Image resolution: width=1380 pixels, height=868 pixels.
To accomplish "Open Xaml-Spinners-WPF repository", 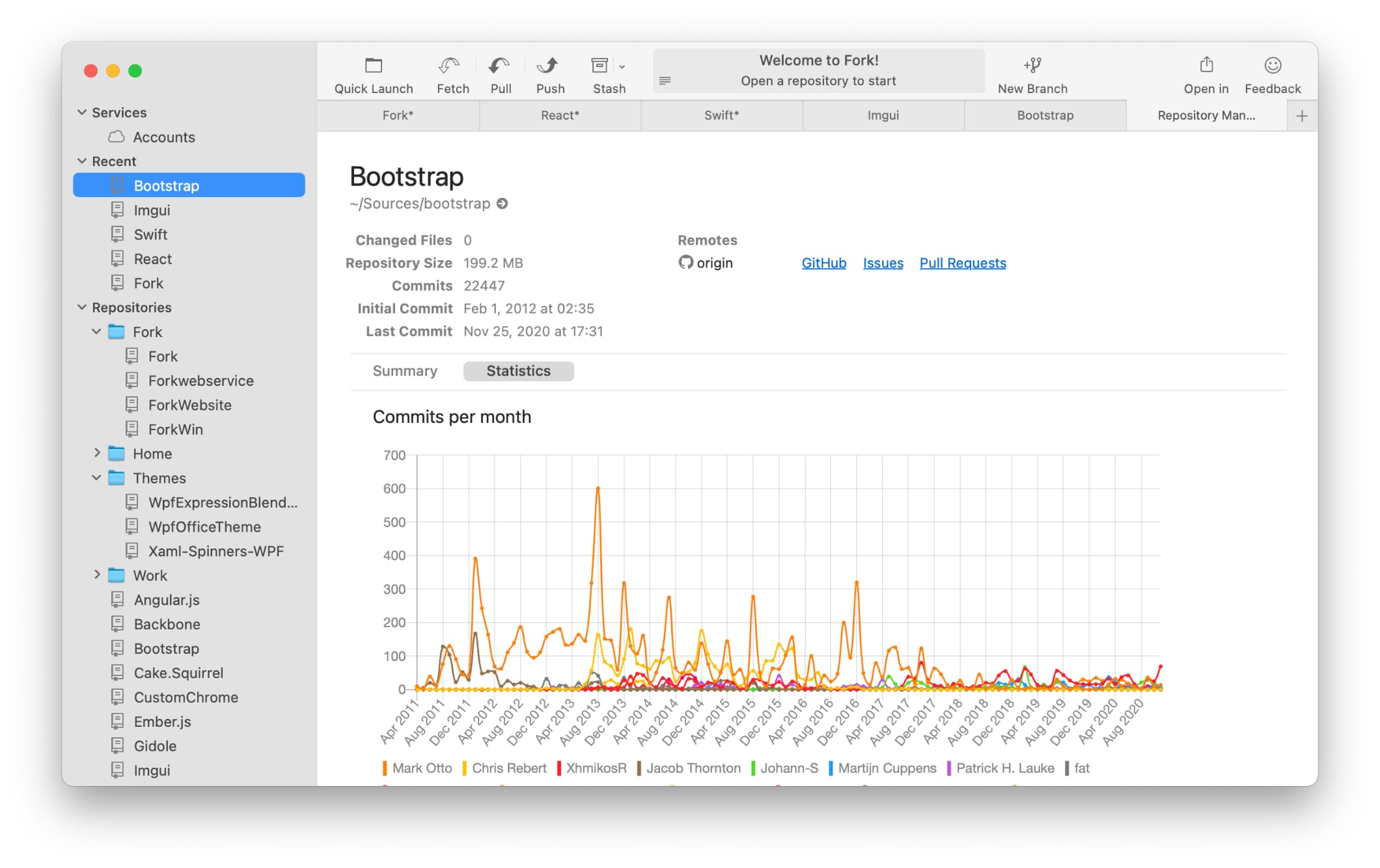I will coord(189,551).
